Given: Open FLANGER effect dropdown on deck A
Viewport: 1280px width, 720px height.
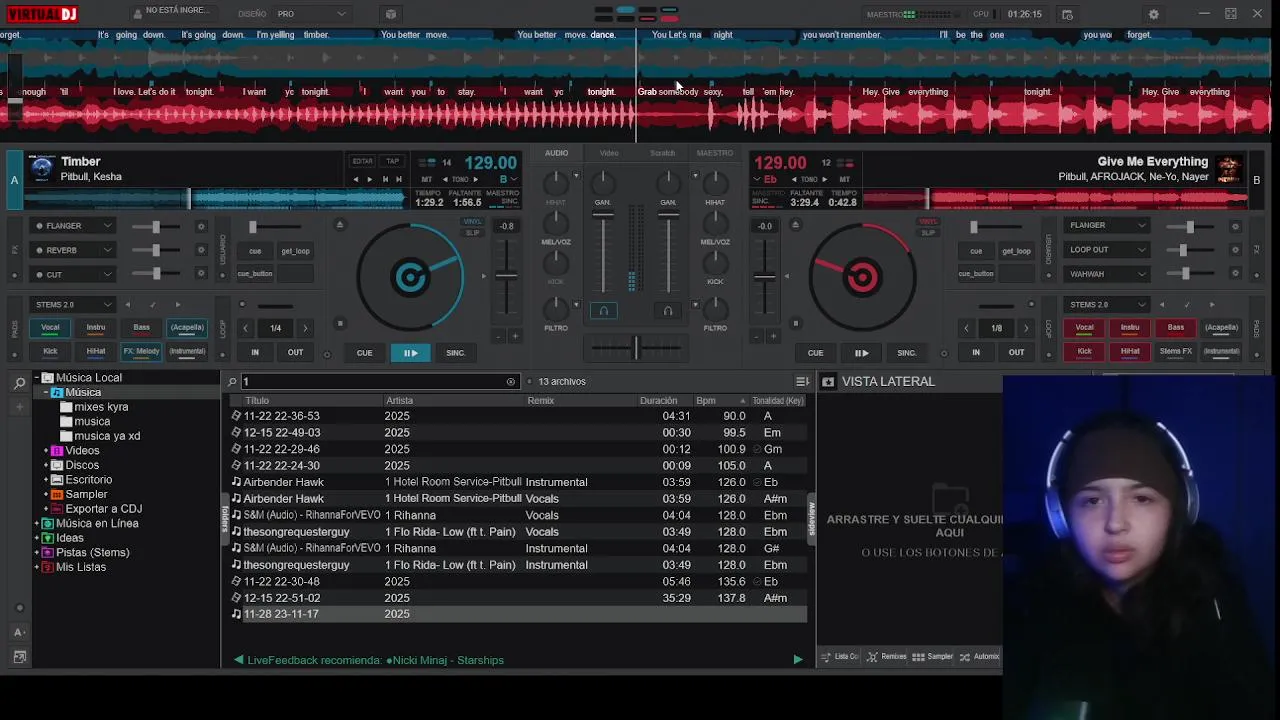Looking at the screenshot, I should (74, 226).
